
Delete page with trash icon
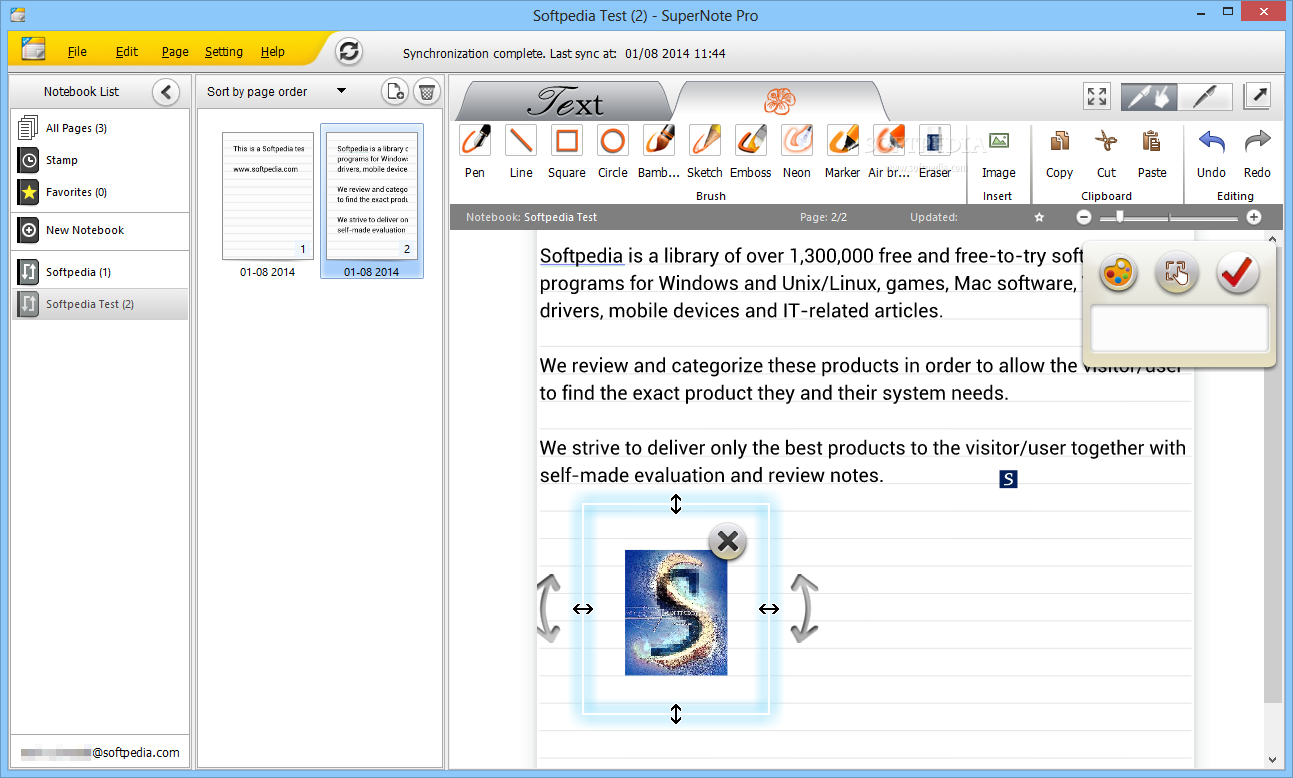(x=427, y=91)
